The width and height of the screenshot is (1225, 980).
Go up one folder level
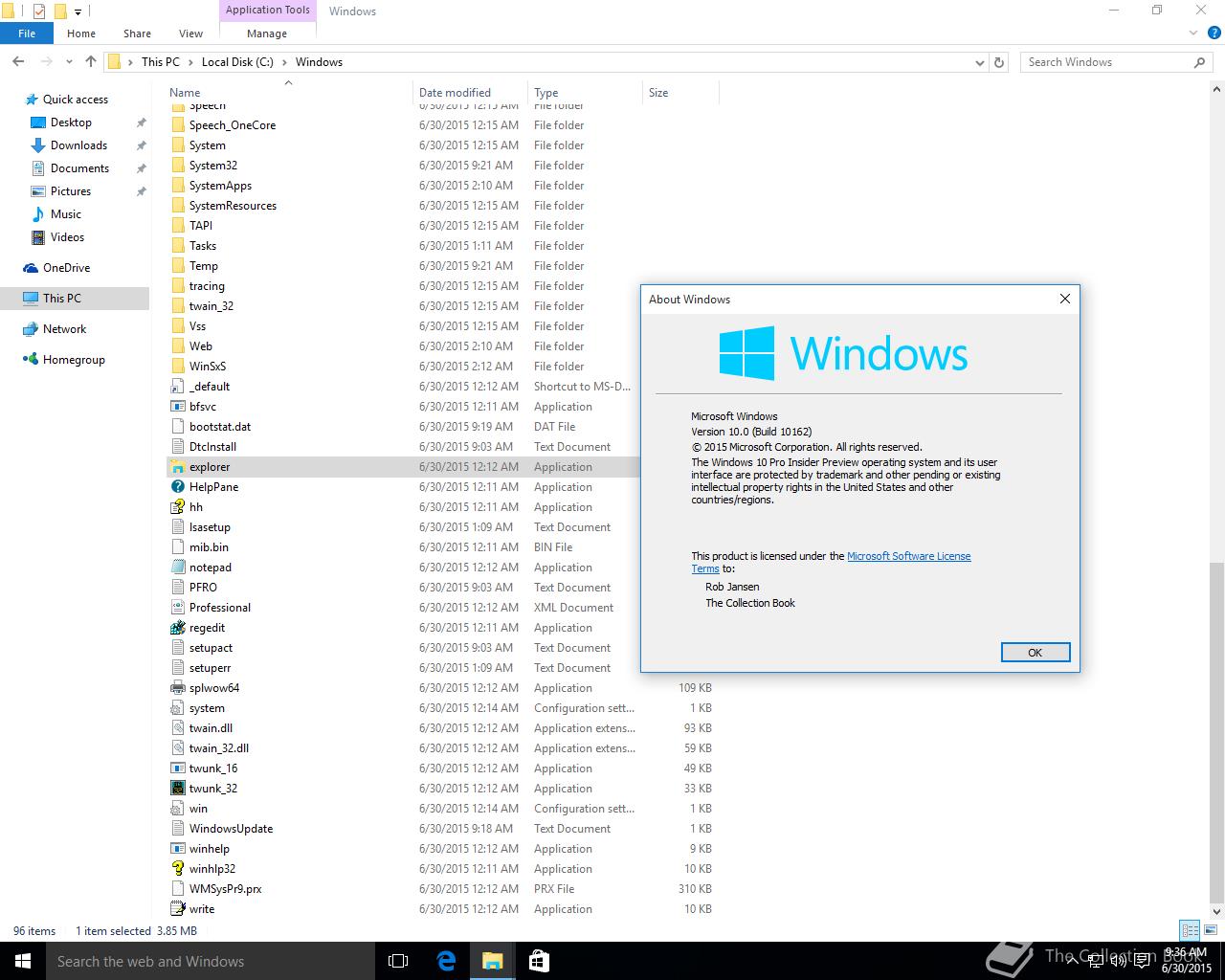click(91, 61)
